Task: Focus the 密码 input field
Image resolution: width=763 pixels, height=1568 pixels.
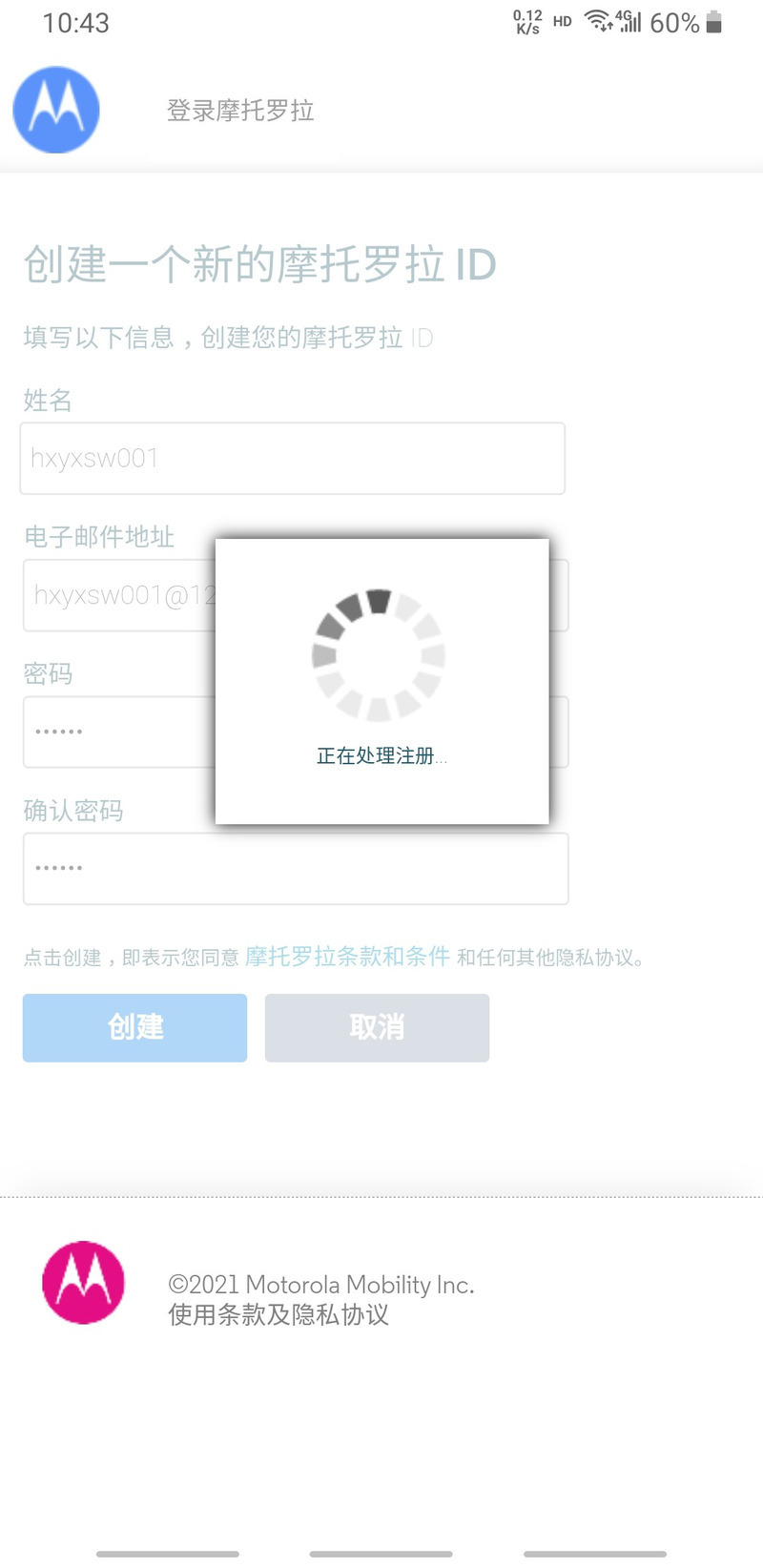Action: tap(296, 732)
